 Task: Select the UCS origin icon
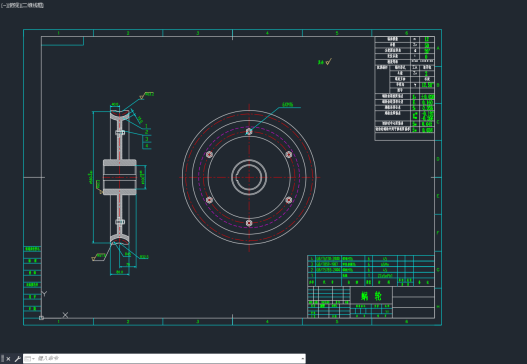(x=41, y=318)
